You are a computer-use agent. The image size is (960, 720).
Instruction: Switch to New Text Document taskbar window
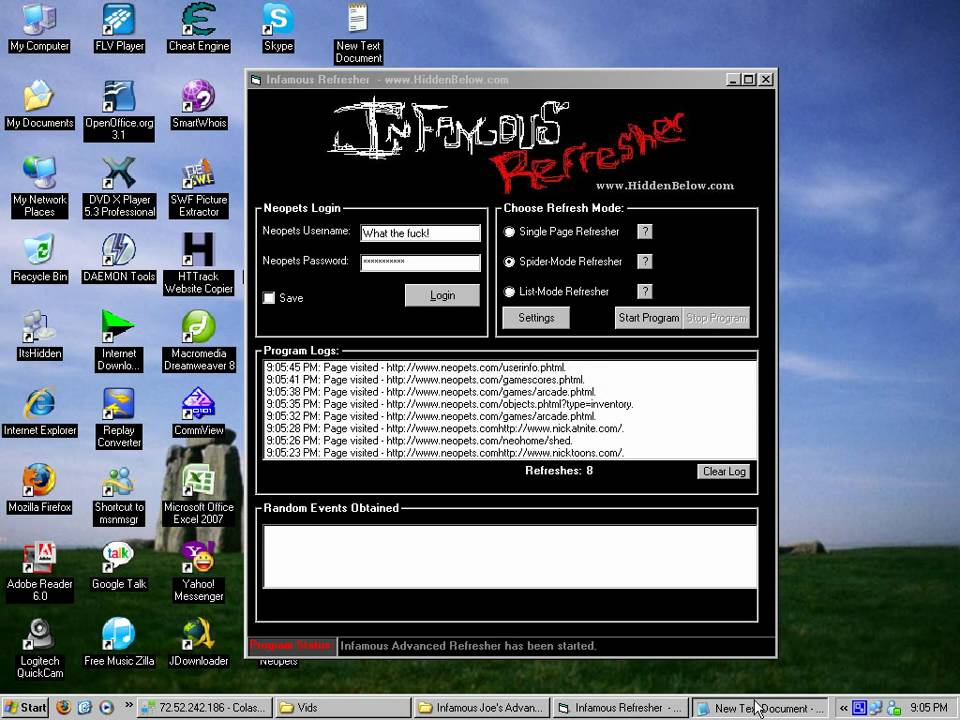pos(760,708)
